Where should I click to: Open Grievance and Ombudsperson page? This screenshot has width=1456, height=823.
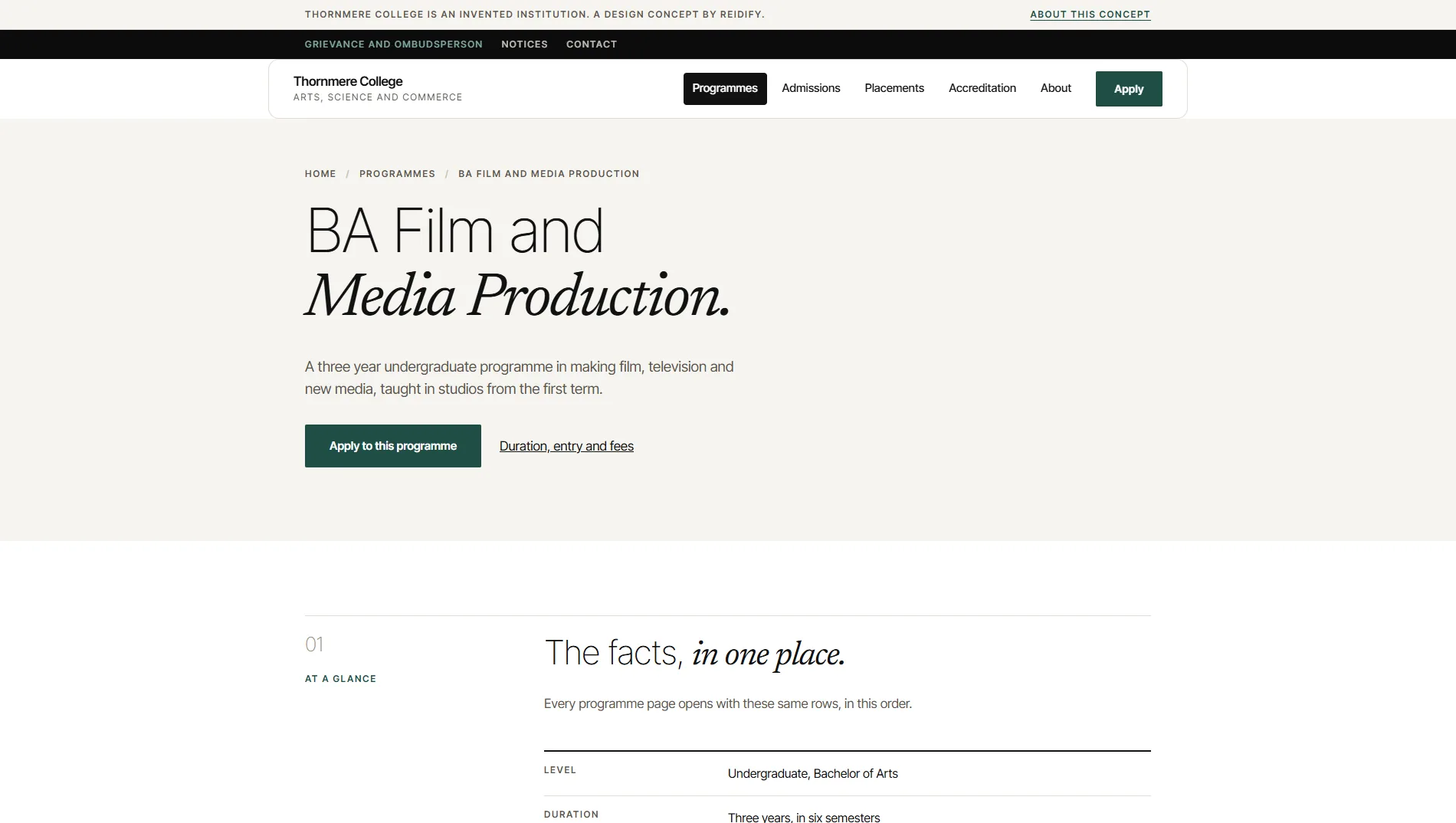tap(393, 44)
